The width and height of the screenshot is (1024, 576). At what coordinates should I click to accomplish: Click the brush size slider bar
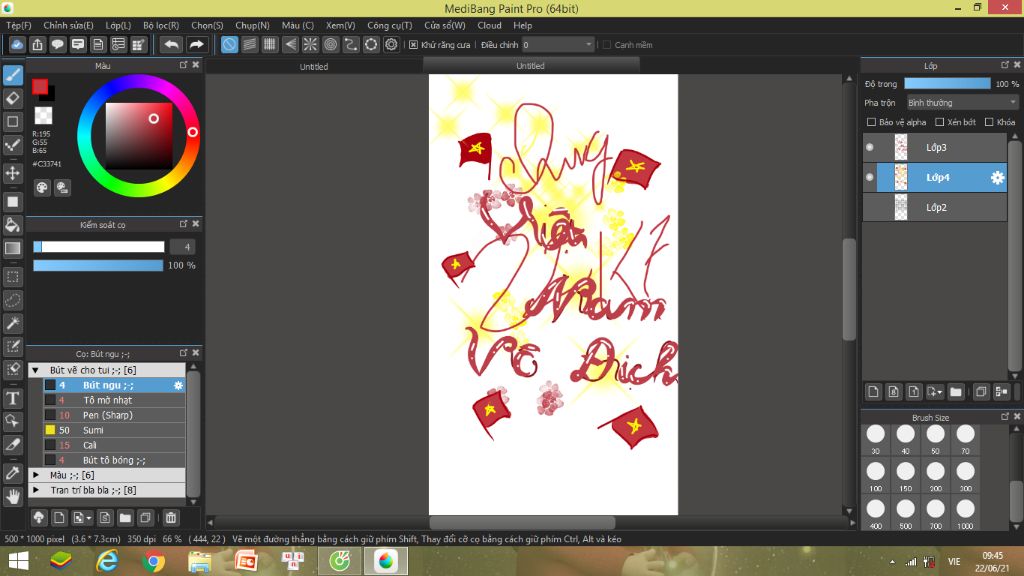pyautogui.click(x=99, y=247)
